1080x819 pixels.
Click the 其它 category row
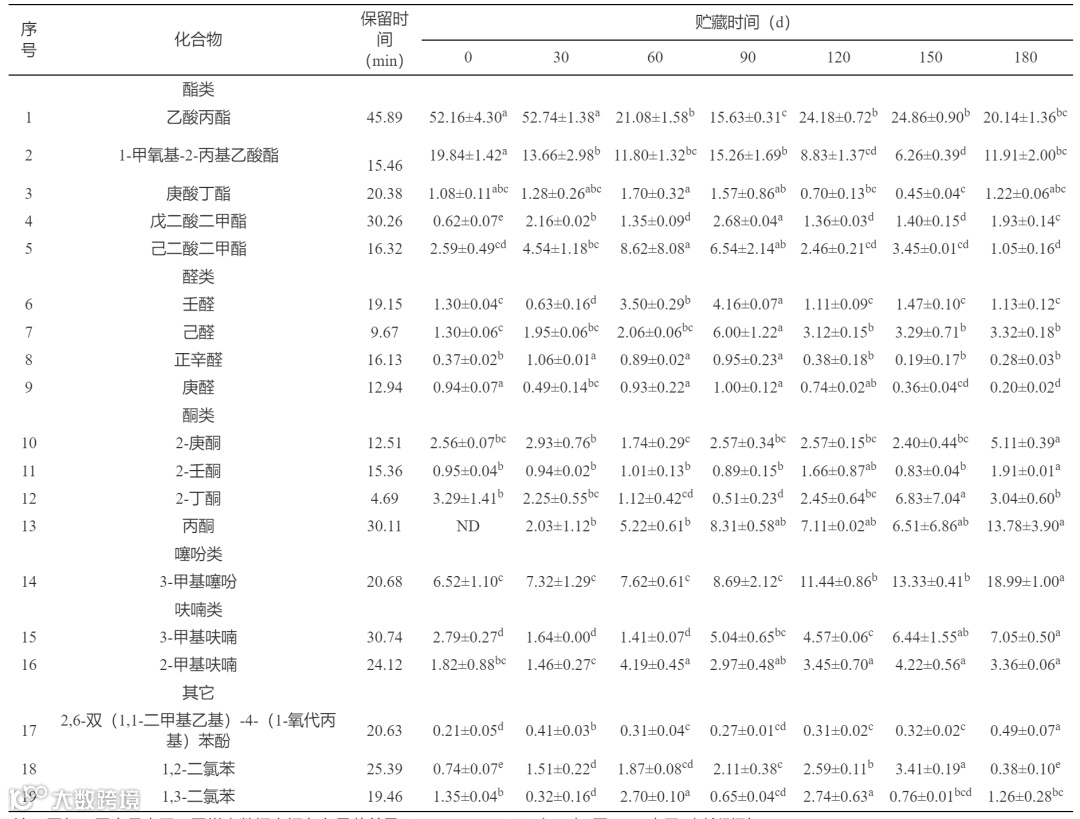pos(198,692)
